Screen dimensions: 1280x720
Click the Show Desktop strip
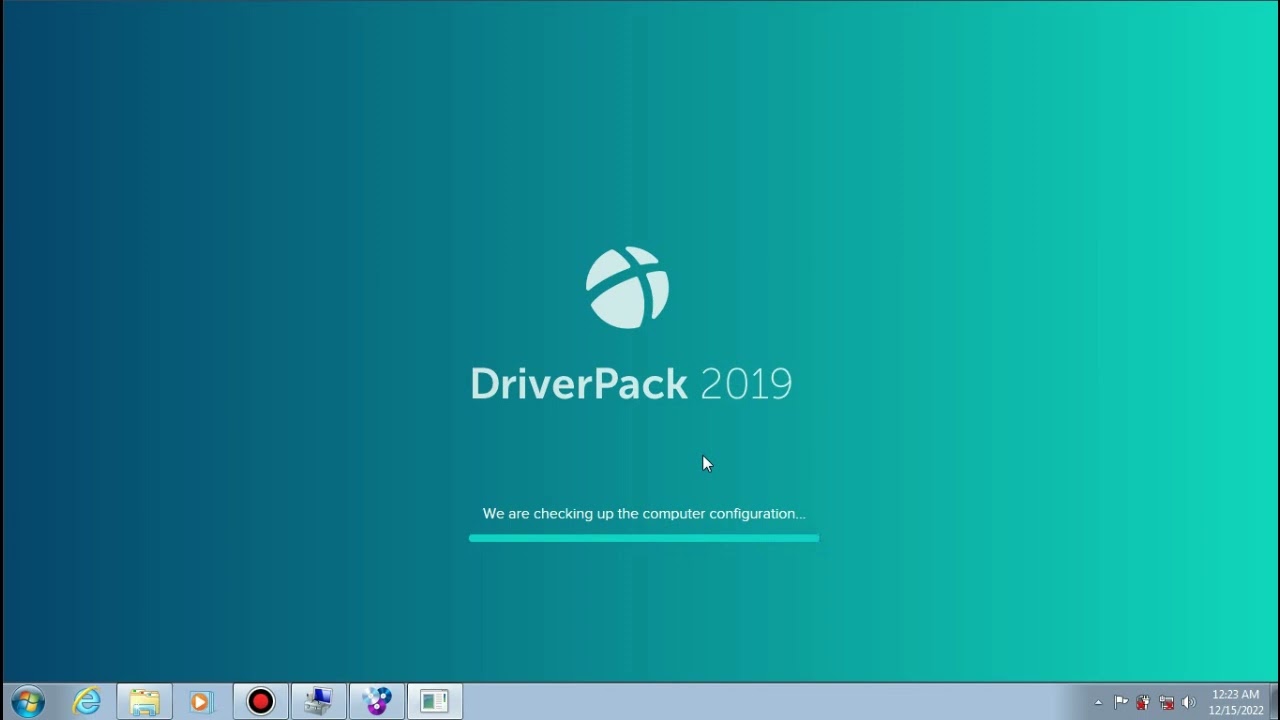click(x=1274, y=702)
